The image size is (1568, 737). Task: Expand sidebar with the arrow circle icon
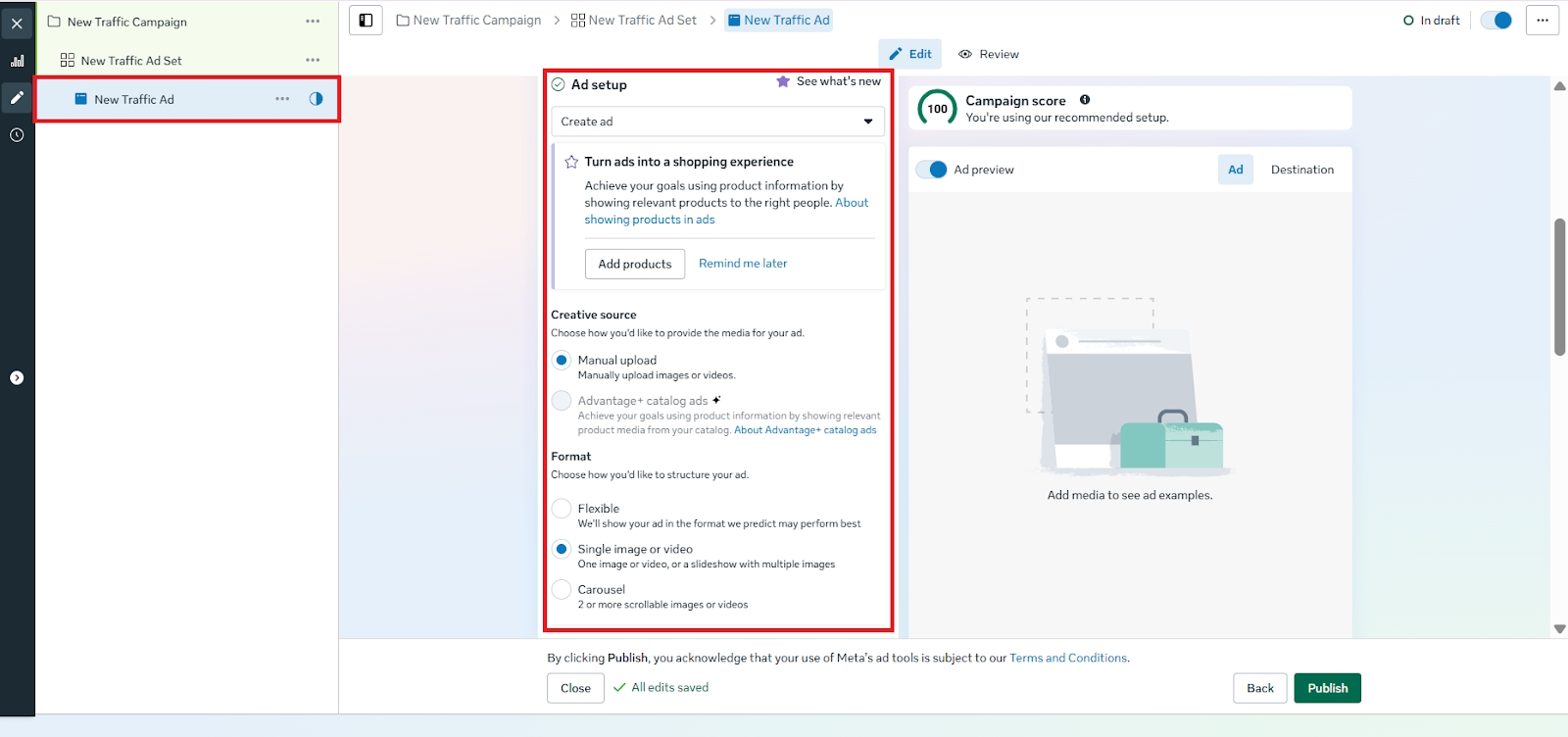coord(17,378)
